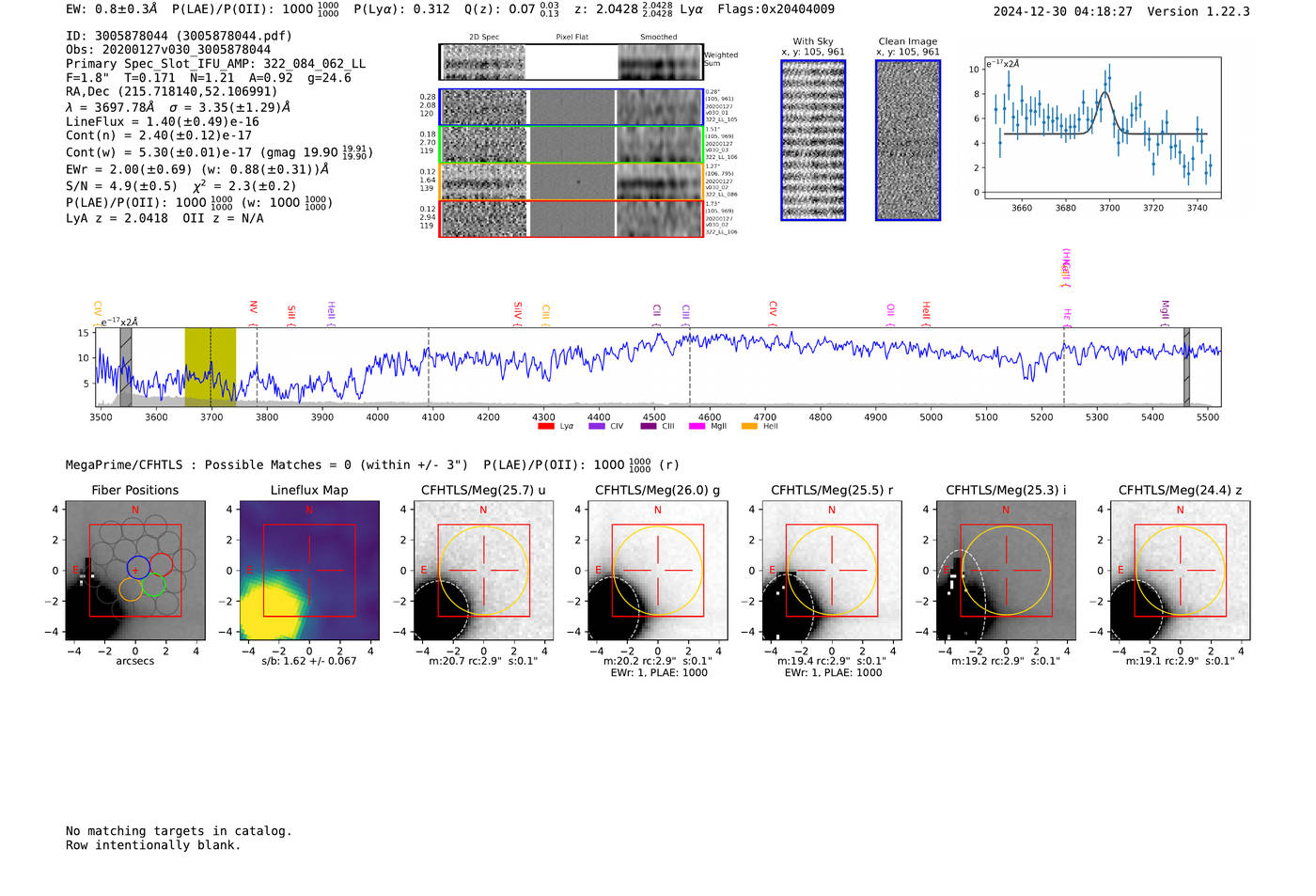Select the blue-bordered fiber spectrum row
1316x896 pixels.
click(x=571, y=107)
